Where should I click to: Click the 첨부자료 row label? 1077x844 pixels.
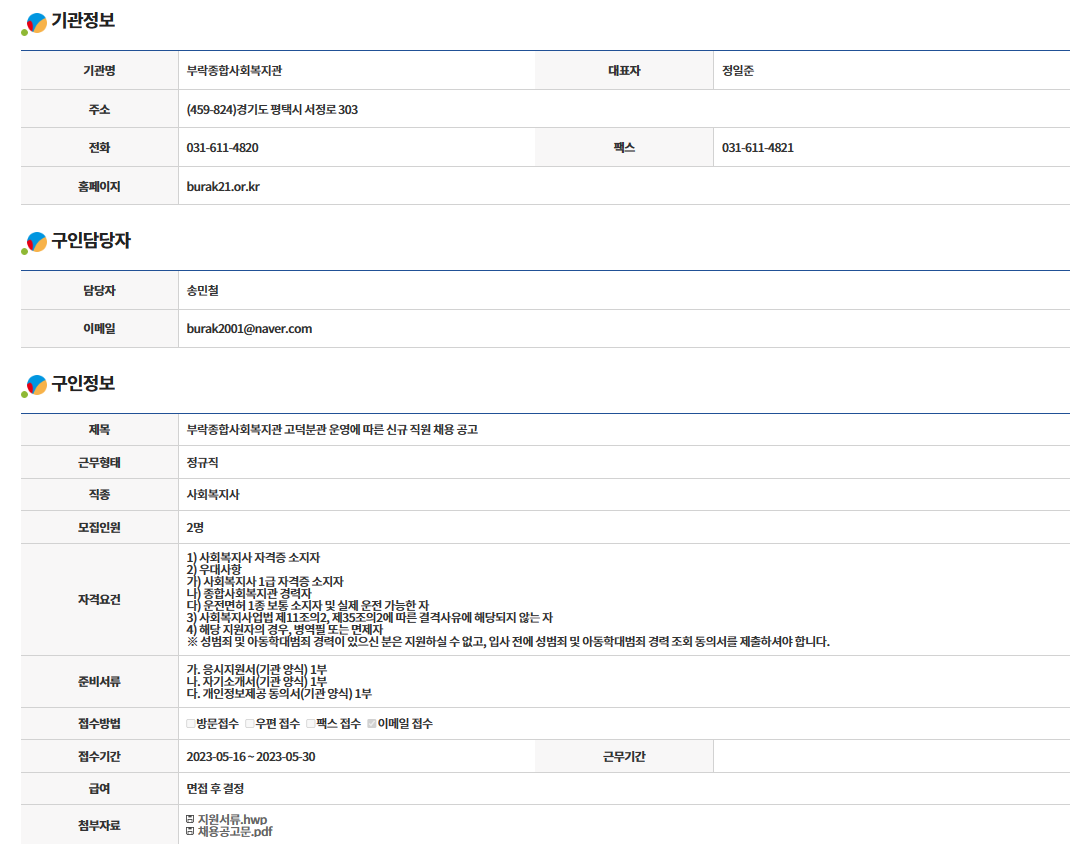click(100, 825)
